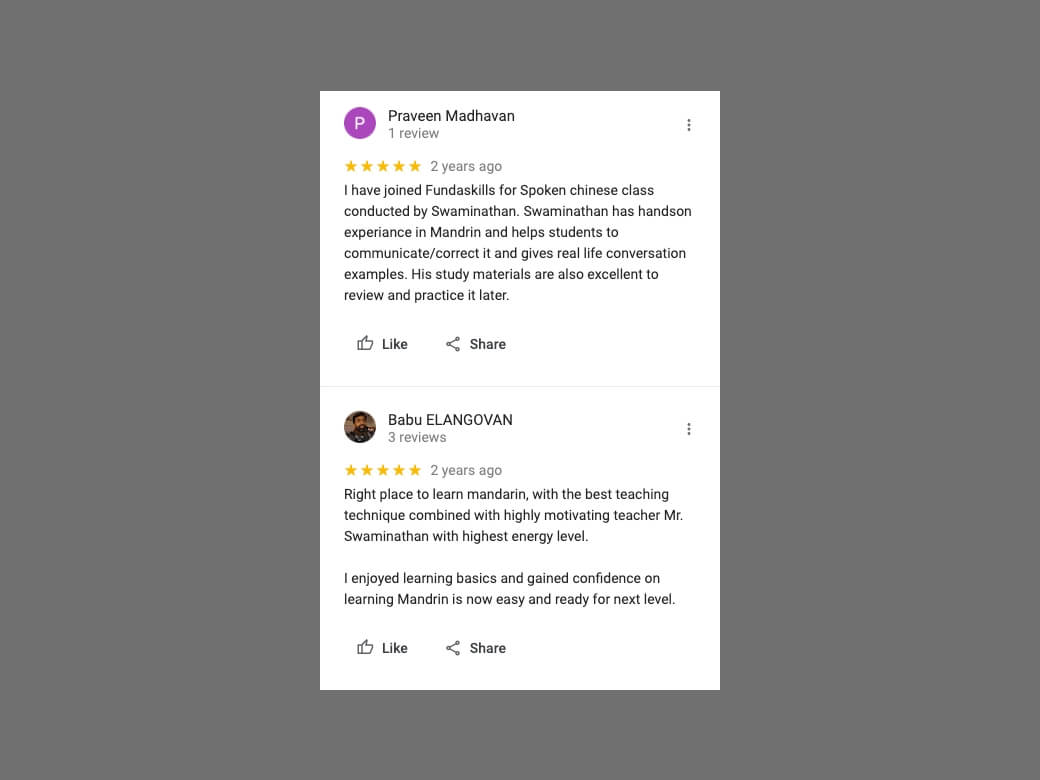This screenshot has height=780, width=1040.
Task: Share Babu ELANGOVAN's review
Action: click(x=476, y=648)
